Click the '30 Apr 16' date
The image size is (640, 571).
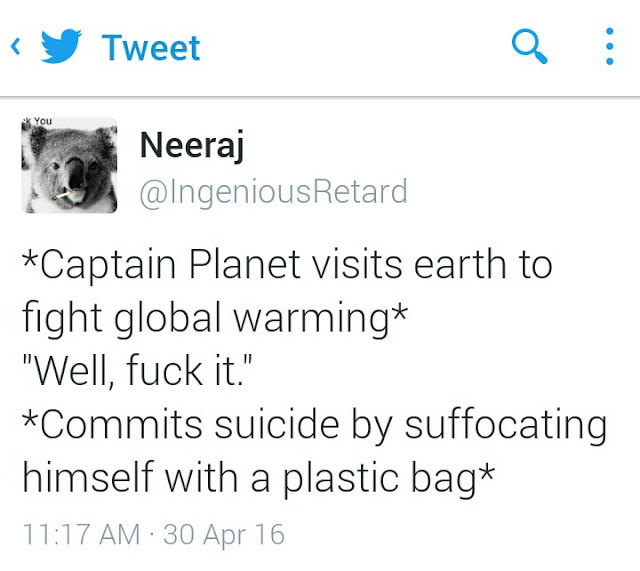pyautogui.click(x=224, y=534)
